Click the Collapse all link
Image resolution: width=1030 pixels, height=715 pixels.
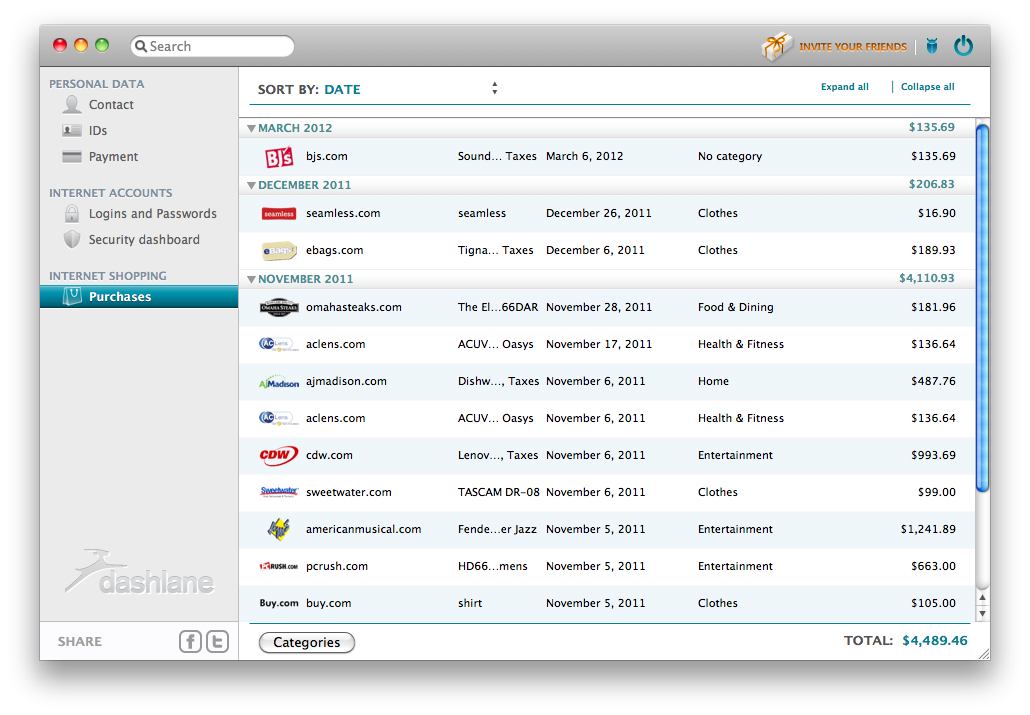click(928, 87)
